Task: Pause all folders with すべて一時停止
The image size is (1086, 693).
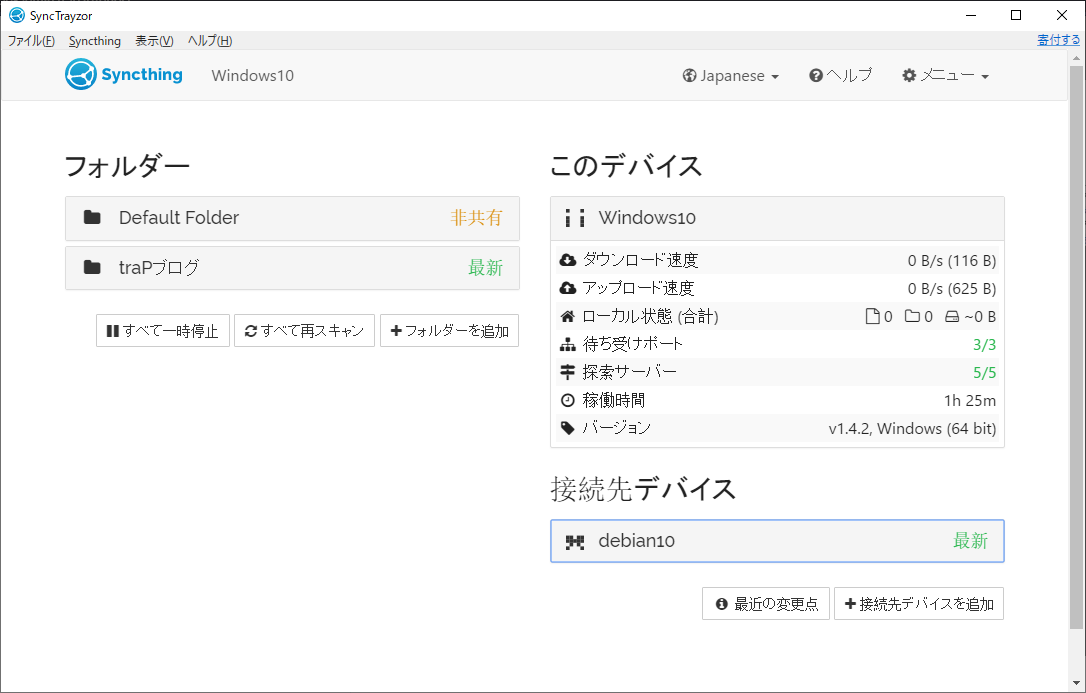Action: [163, 331]
